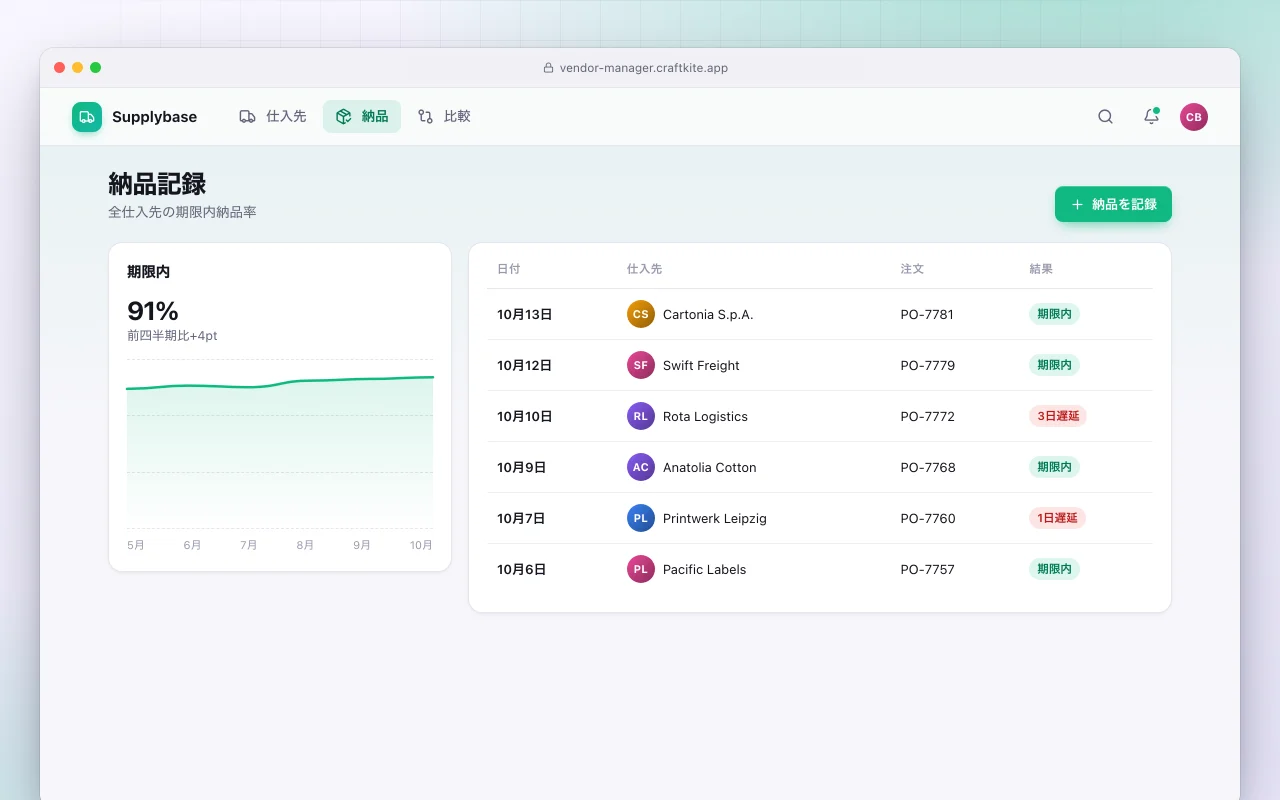
Task: Open order PO-7781 link
Action: coord(927,314)
